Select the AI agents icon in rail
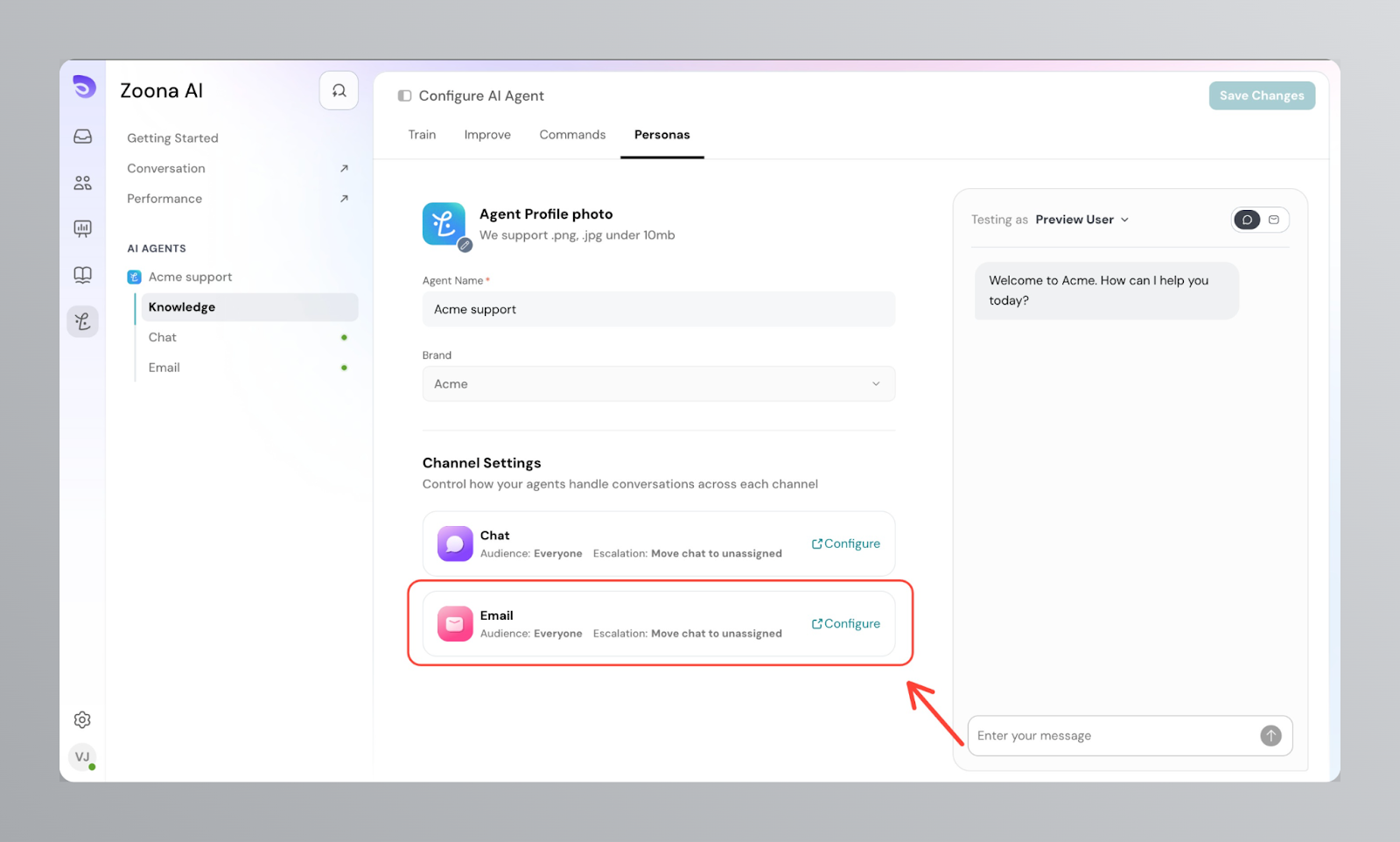Screen dimensions: 1400x842 (x=82, y=321)
